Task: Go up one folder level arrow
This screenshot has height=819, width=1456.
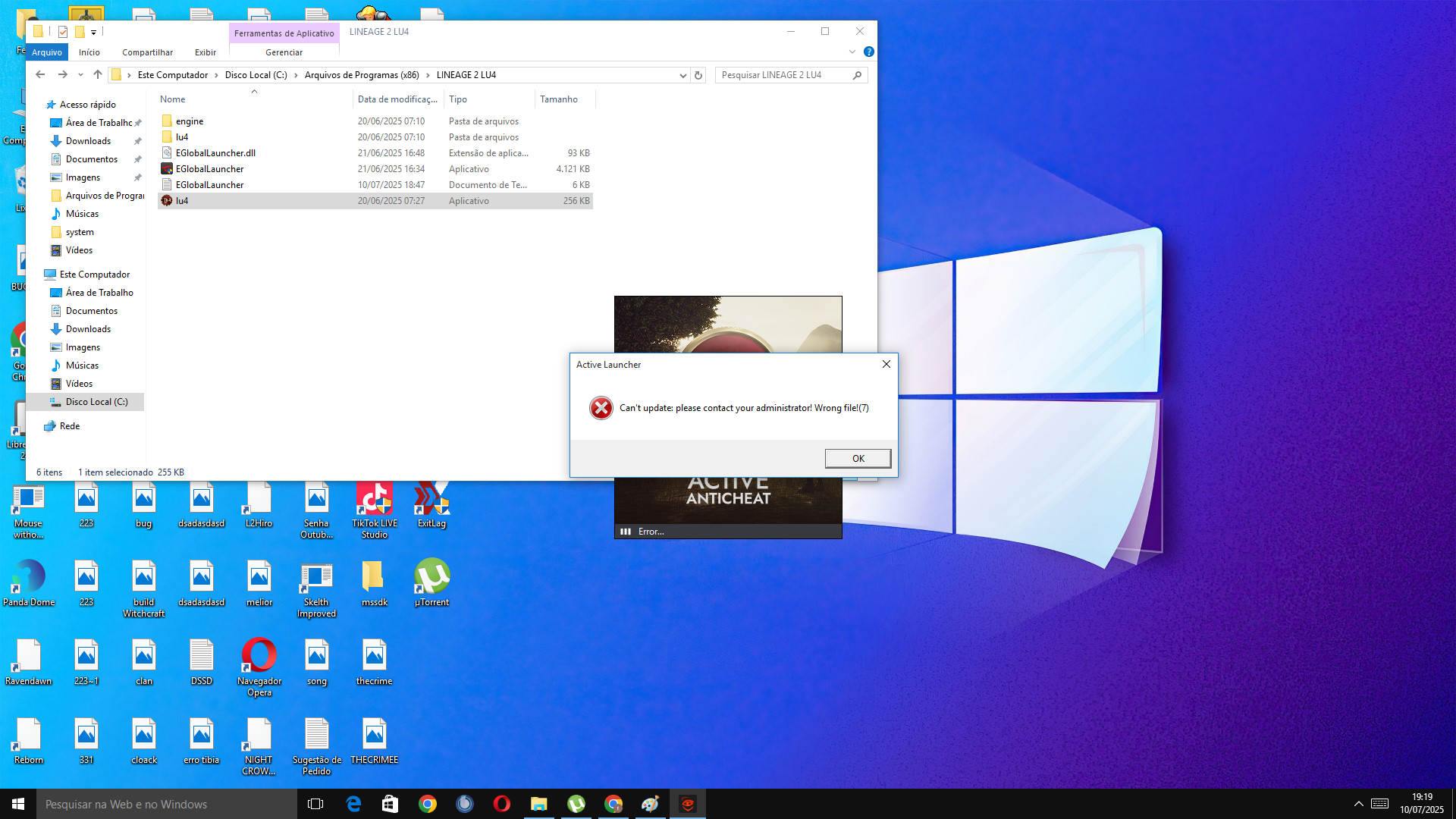Action: (97, 74)
